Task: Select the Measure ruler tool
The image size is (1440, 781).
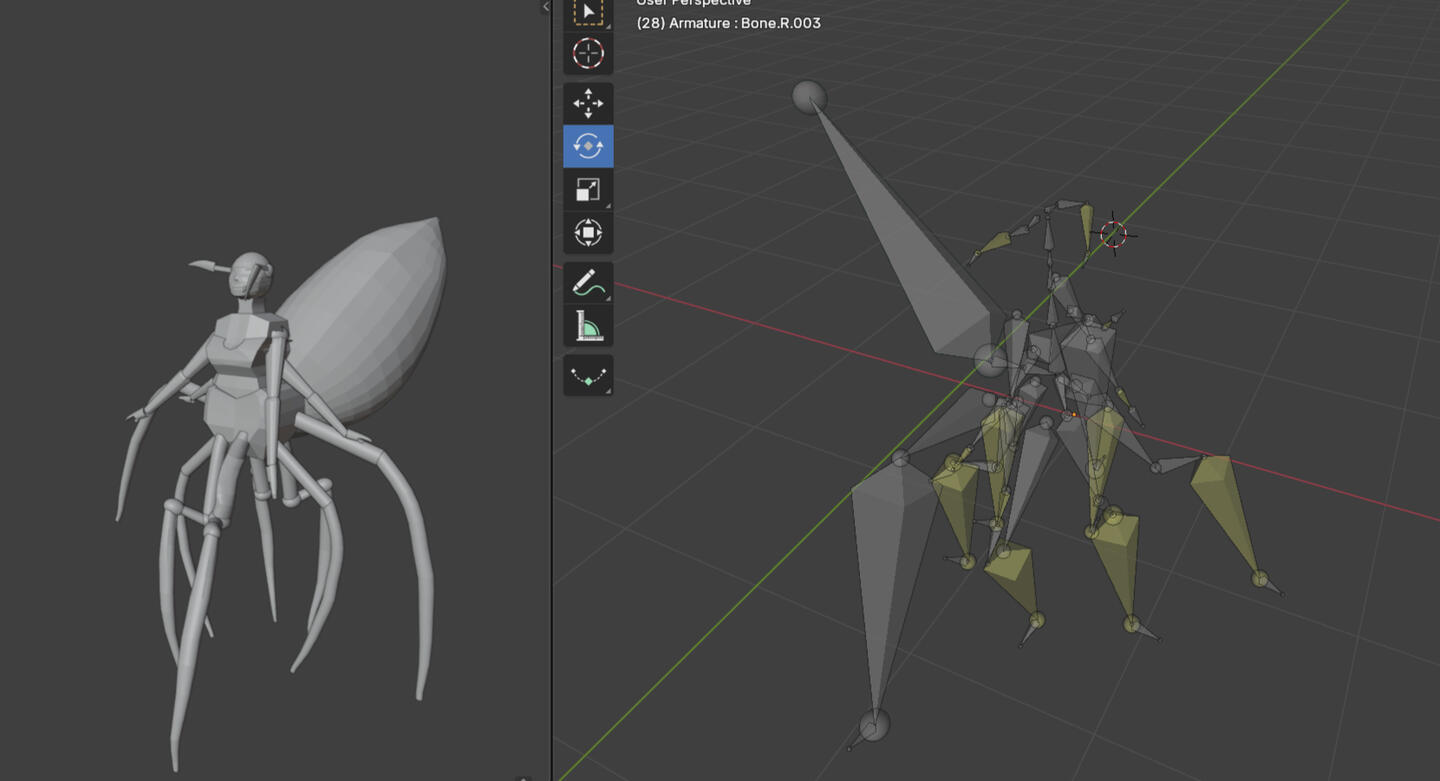Action: (x=588, y=326)
